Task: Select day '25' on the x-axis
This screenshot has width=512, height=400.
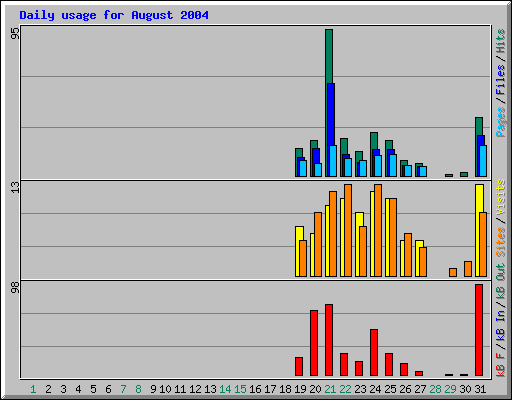Action: tap(390, 389)
